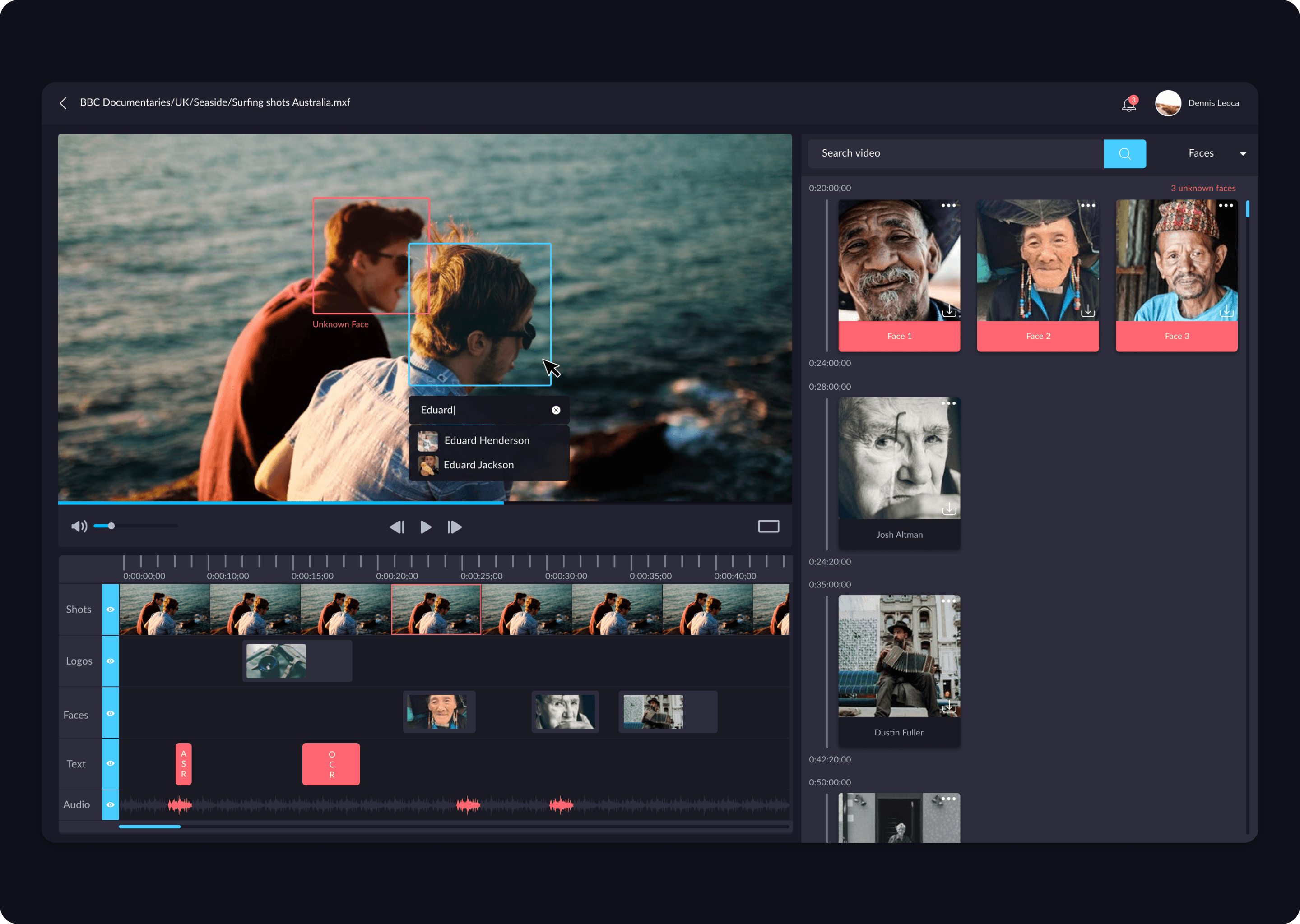The width and height of the screenshot is (1300, 924).
Task: Select Eduard Henderson from the suggestions
Action: [x=487, y=440]
